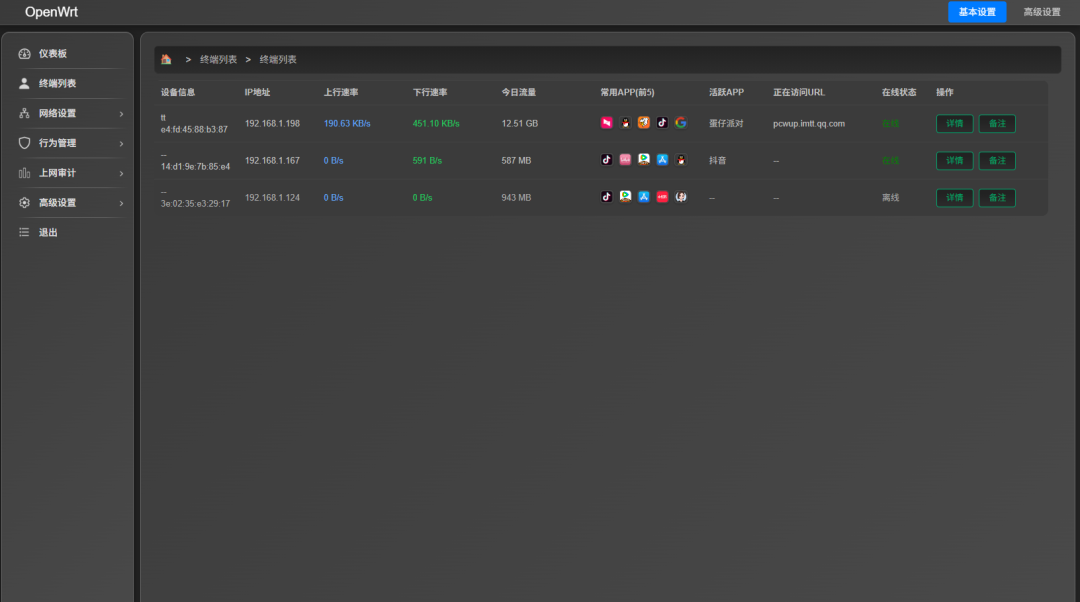Expand the sidebar 高级设置 submenu chevron

click(121, 203)
